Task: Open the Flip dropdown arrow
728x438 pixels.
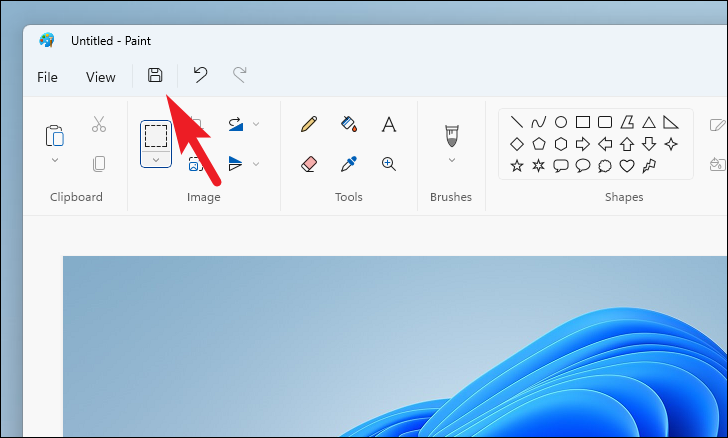Action: coord(256,164)
